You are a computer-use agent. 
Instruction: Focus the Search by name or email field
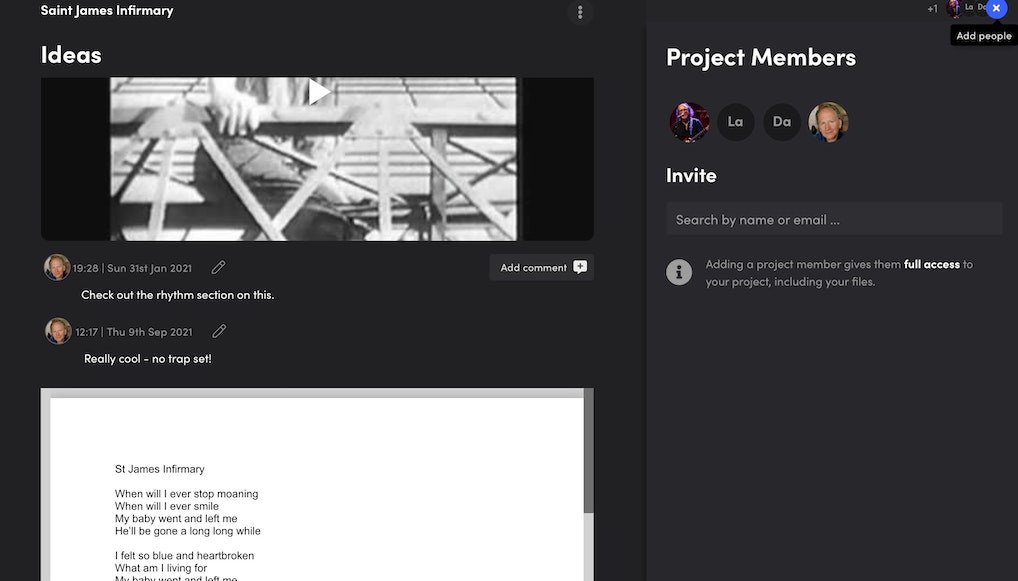click(834, 219)
